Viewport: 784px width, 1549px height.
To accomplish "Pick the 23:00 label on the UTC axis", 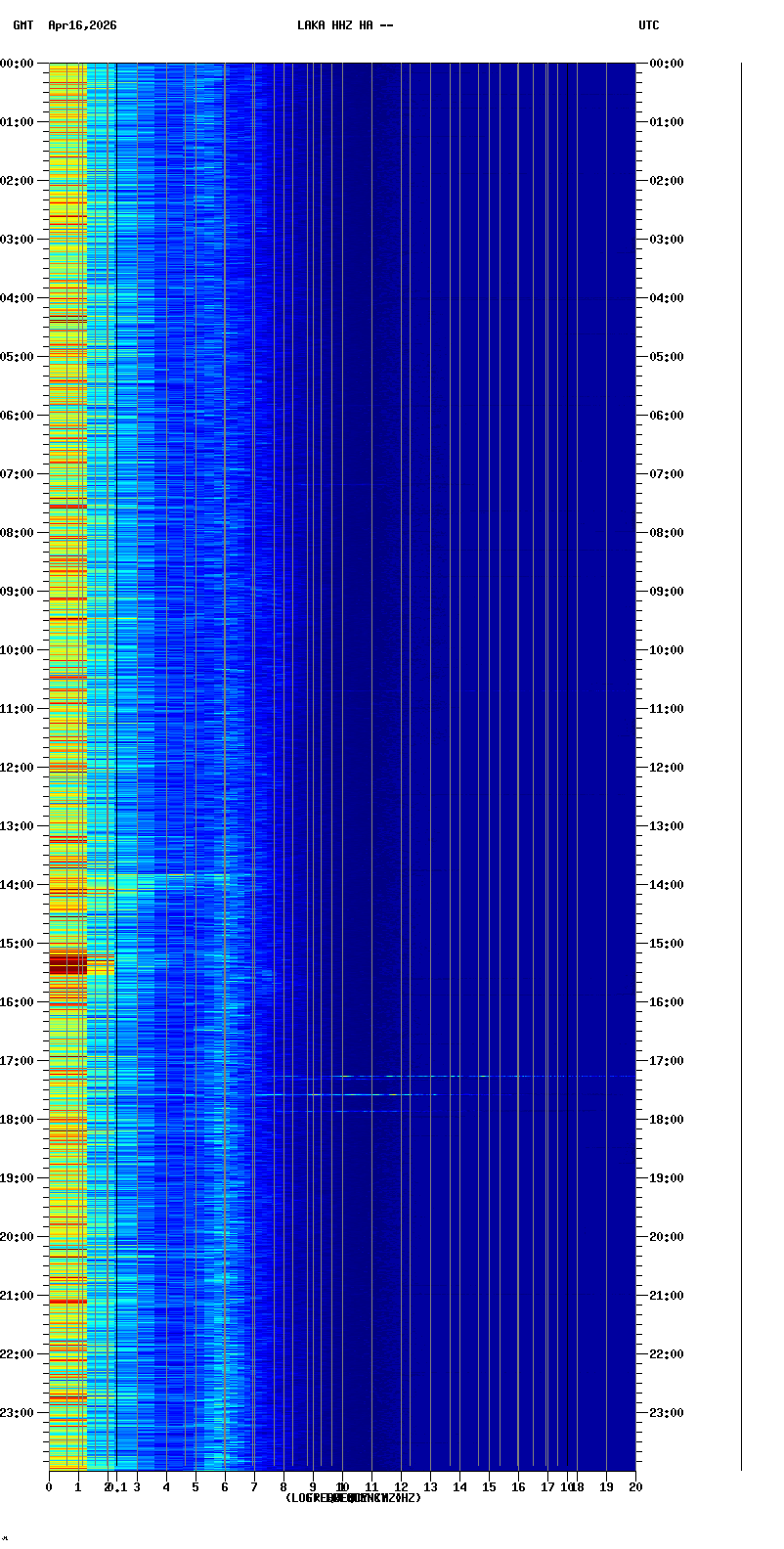I will (667, 1413).
